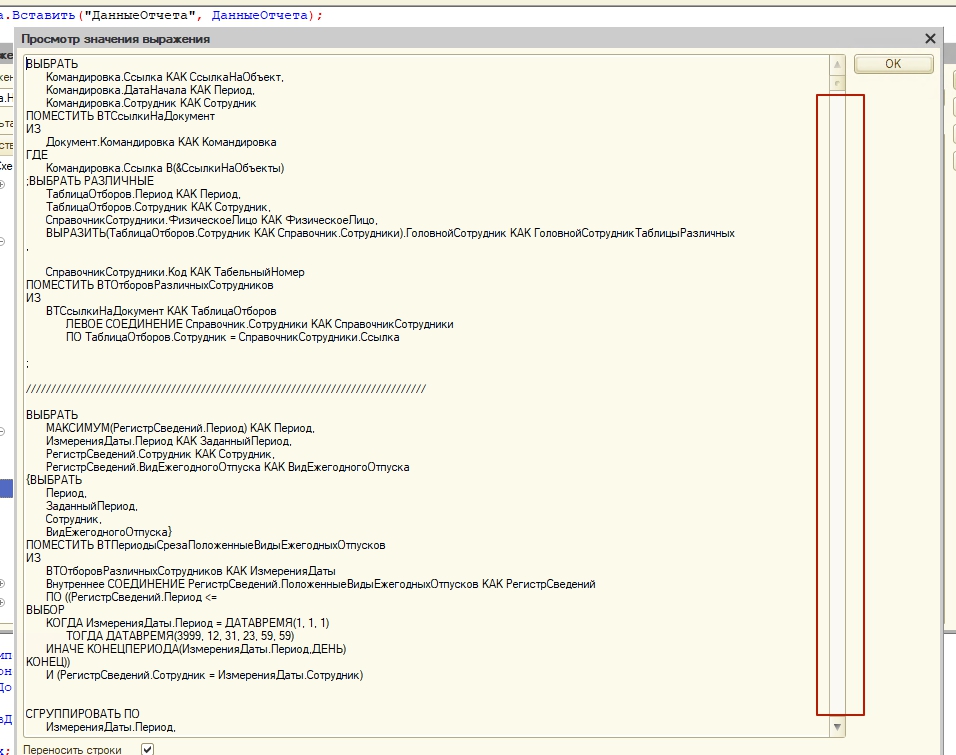Click the 'МАКСИМУМ(РегистрСведений.Период)' line
Screen dimensions: 956x755
[x=180, y=428]
